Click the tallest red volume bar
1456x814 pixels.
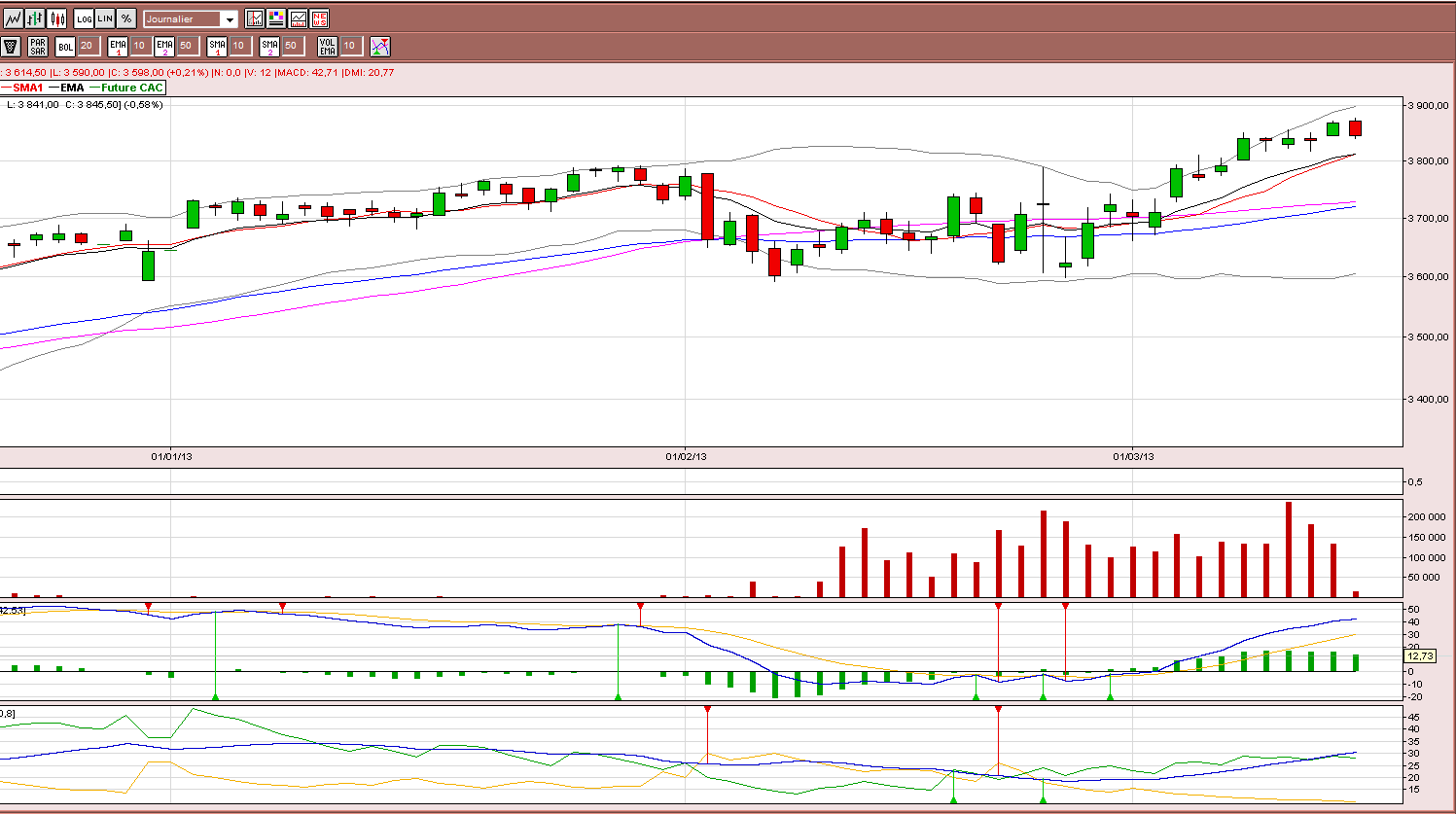(1289, 549)
